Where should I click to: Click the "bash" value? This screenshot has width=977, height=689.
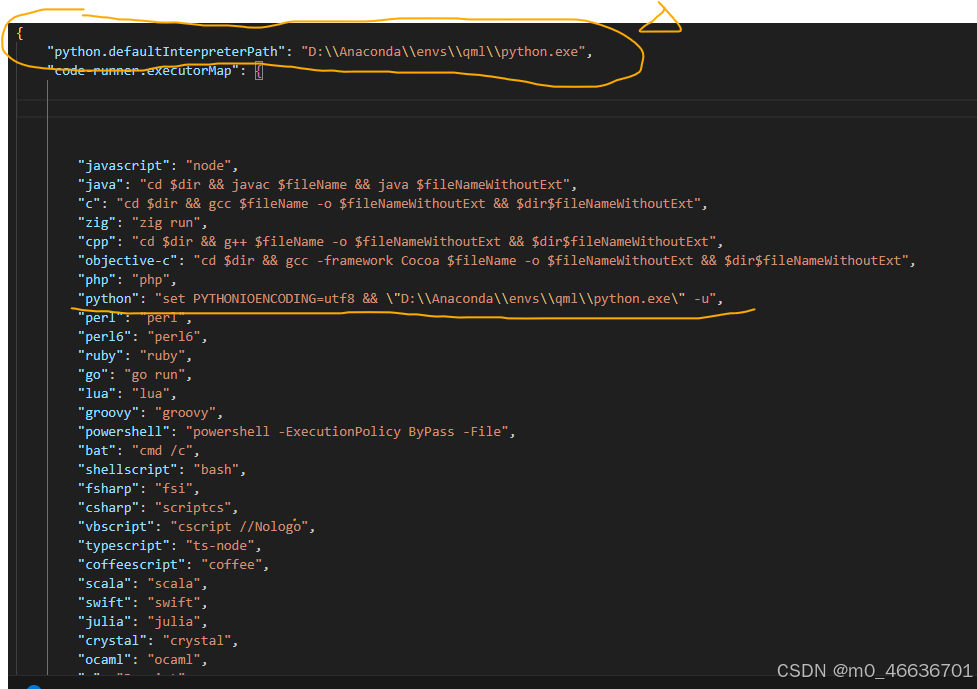pos(216,470)
